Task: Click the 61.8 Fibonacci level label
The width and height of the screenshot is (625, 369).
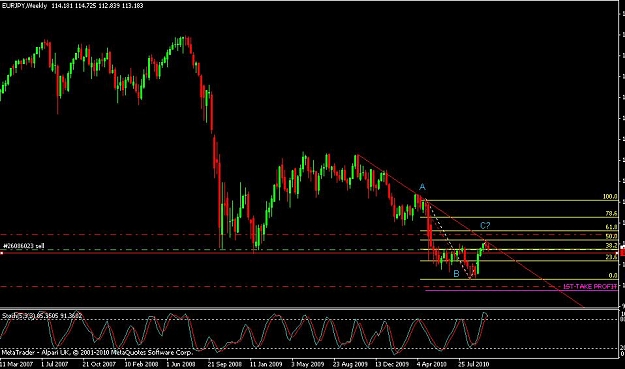Action: pos(611,227)
